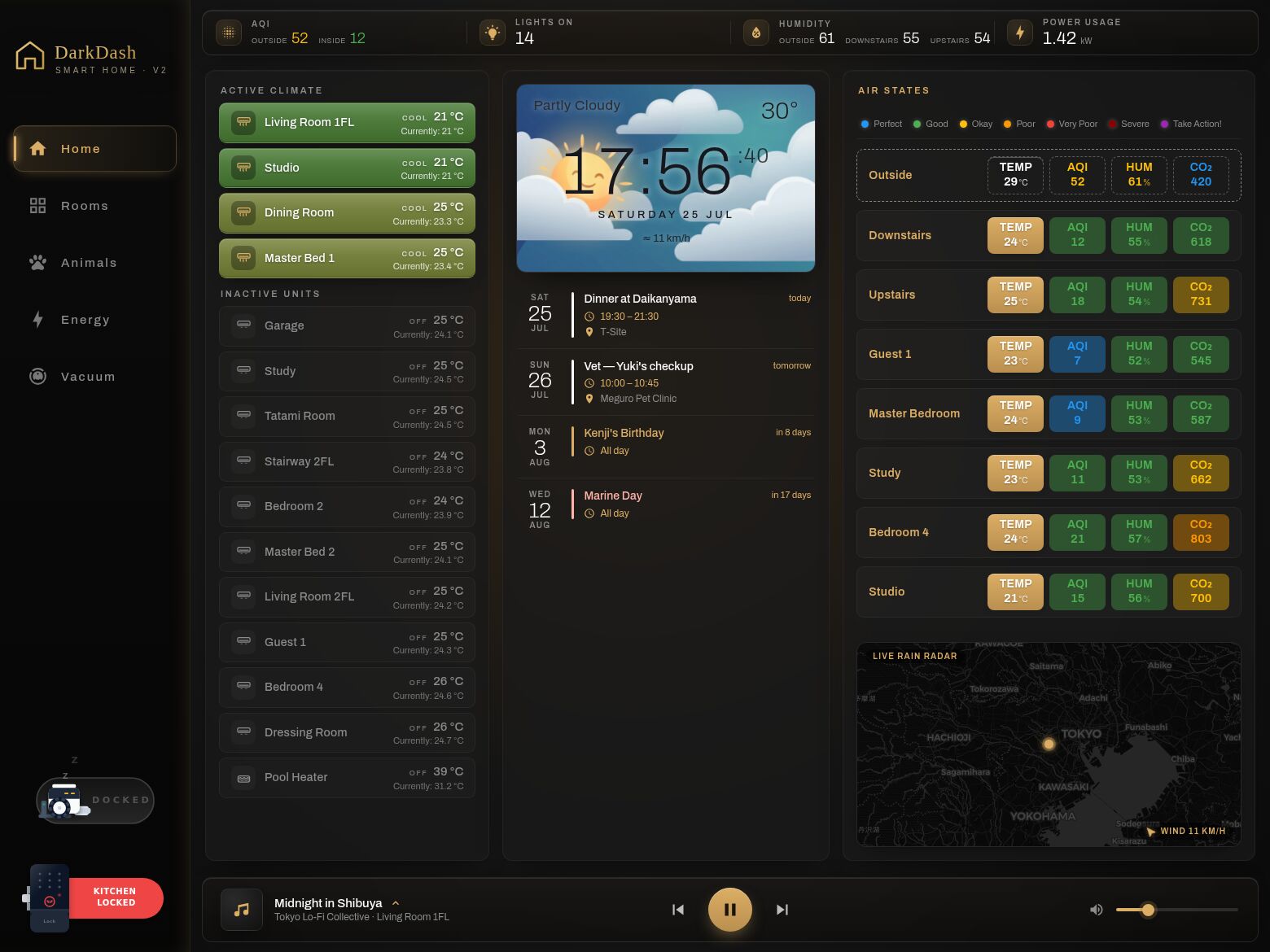Toggle the Master Bed 1 climate unit
The height and width of the screenshot is (952, 1270).
347,258
